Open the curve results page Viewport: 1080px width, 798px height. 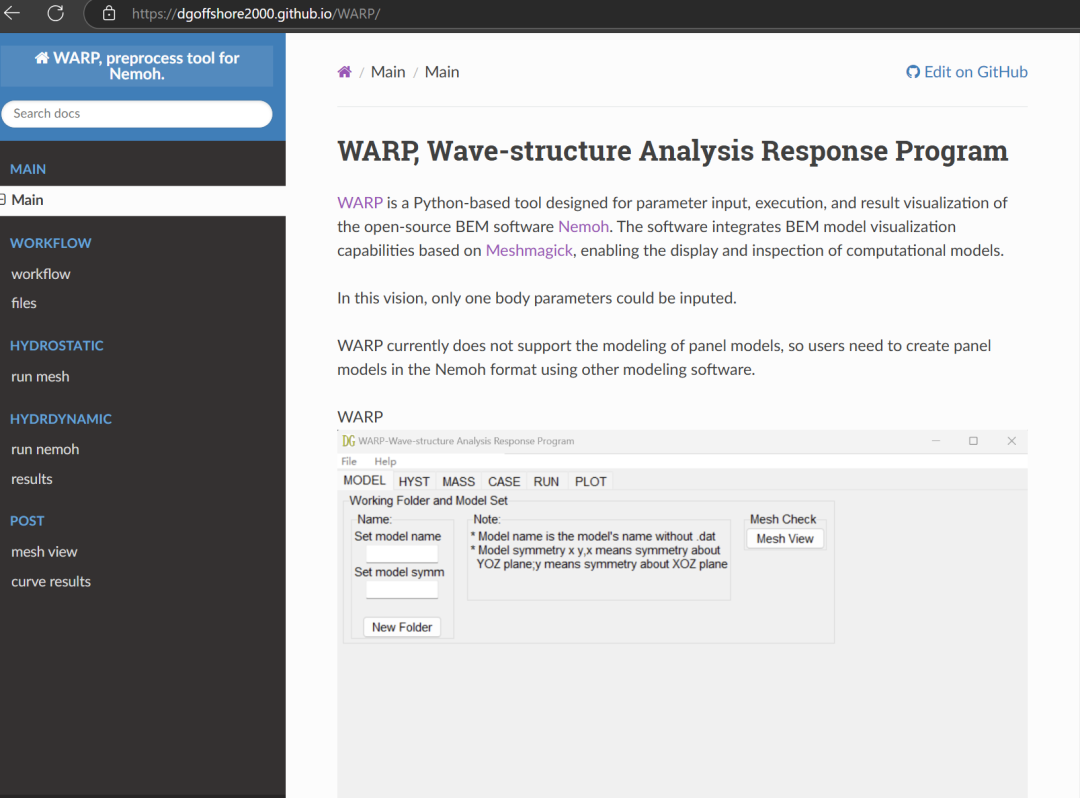(51, 582)
